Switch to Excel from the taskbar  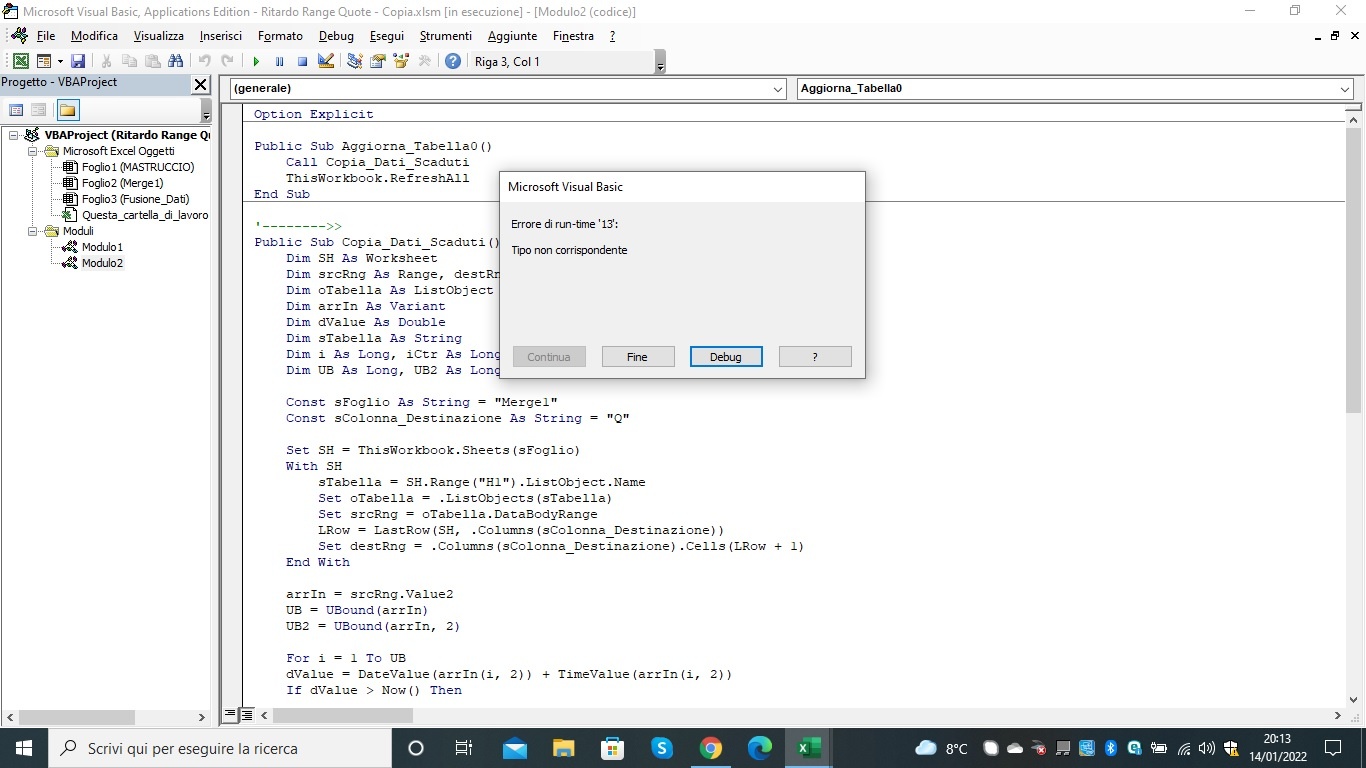point(809,748)
